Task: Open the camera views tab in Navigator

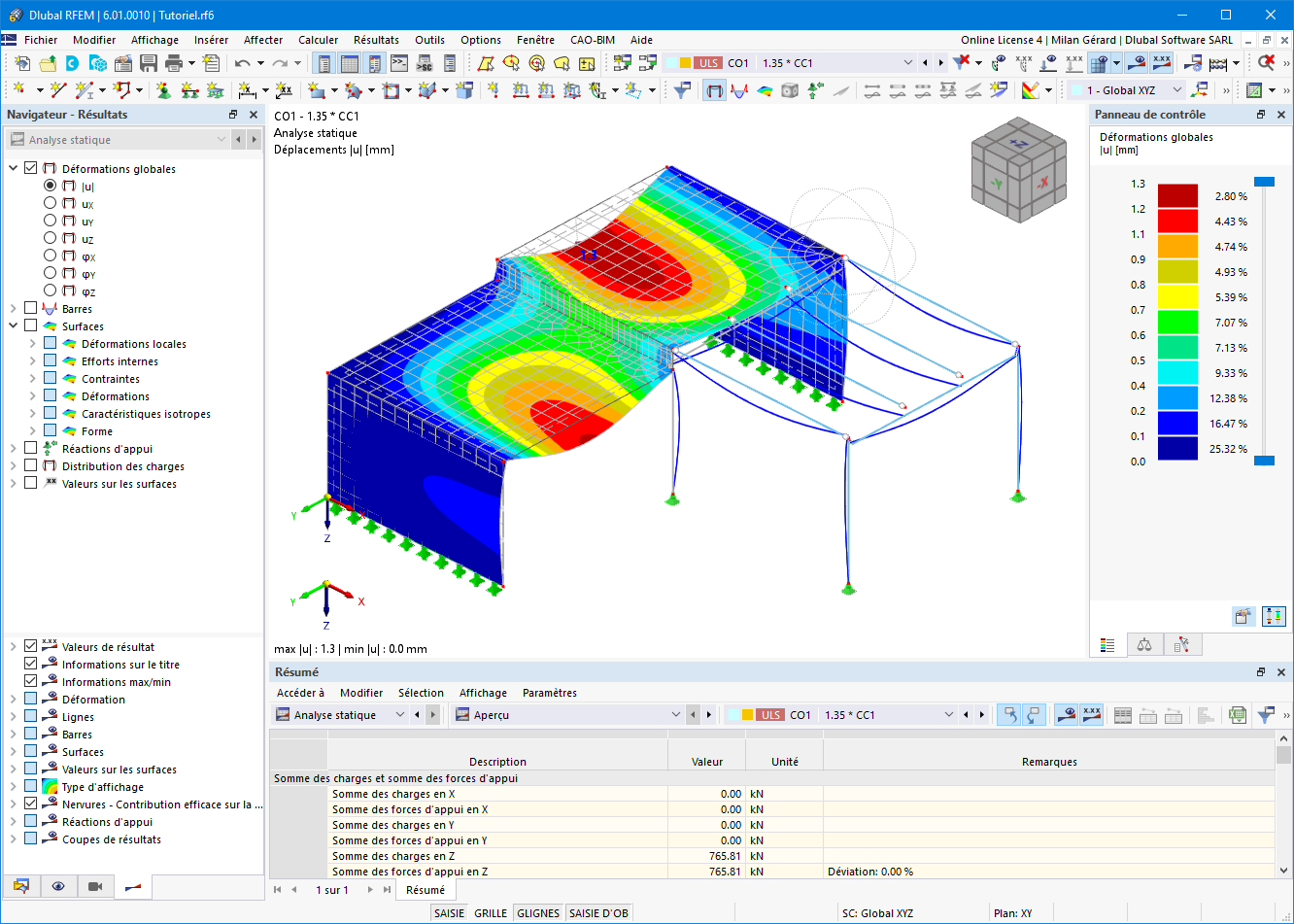Action: click(95, 886)
